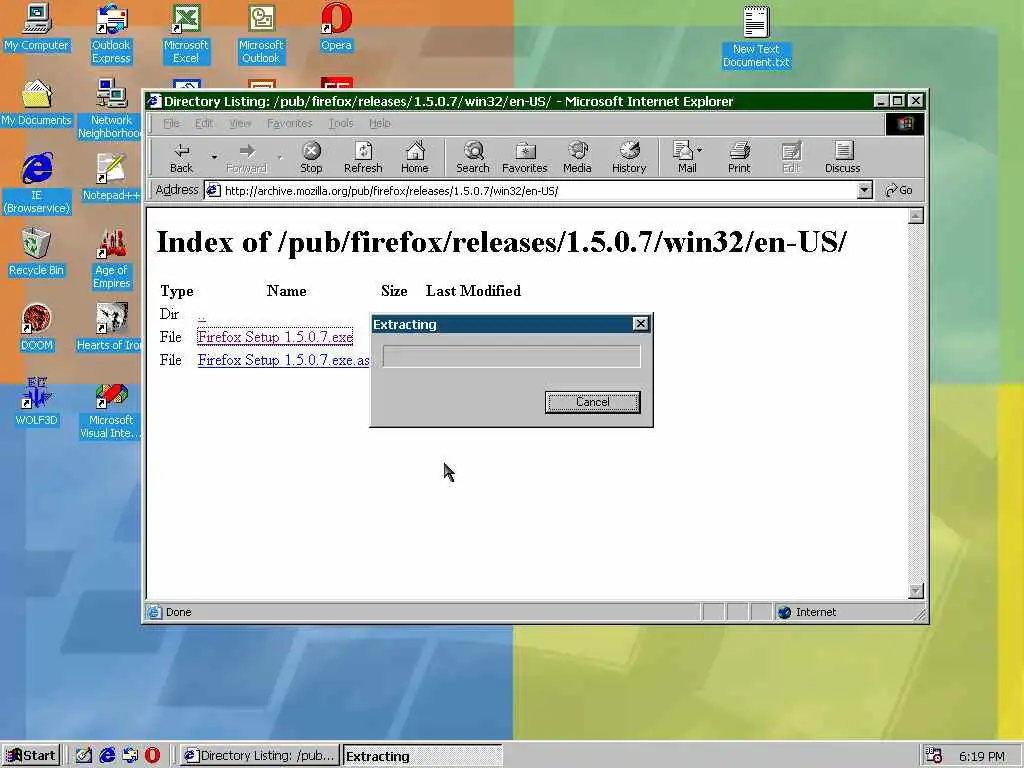Image resolution: width=1024 pixels, height=768 pixels.
Task: Click the Stop toolbar button
Action: [311, 157]
